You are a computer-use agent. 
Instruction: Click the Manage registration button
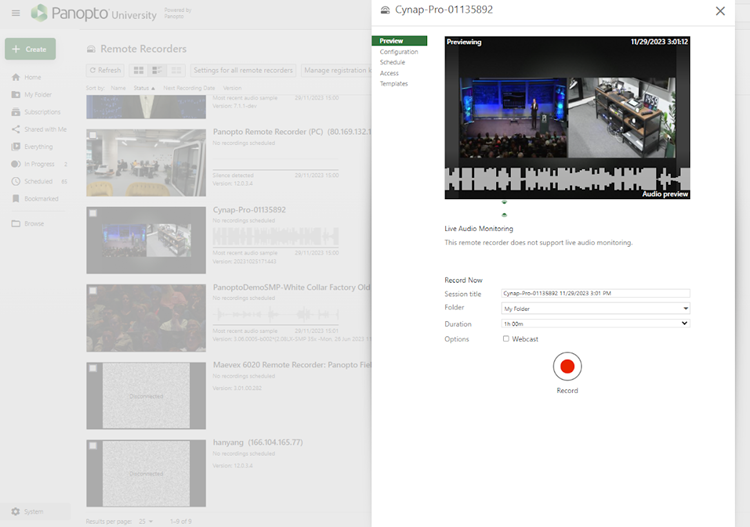[336, 70]
